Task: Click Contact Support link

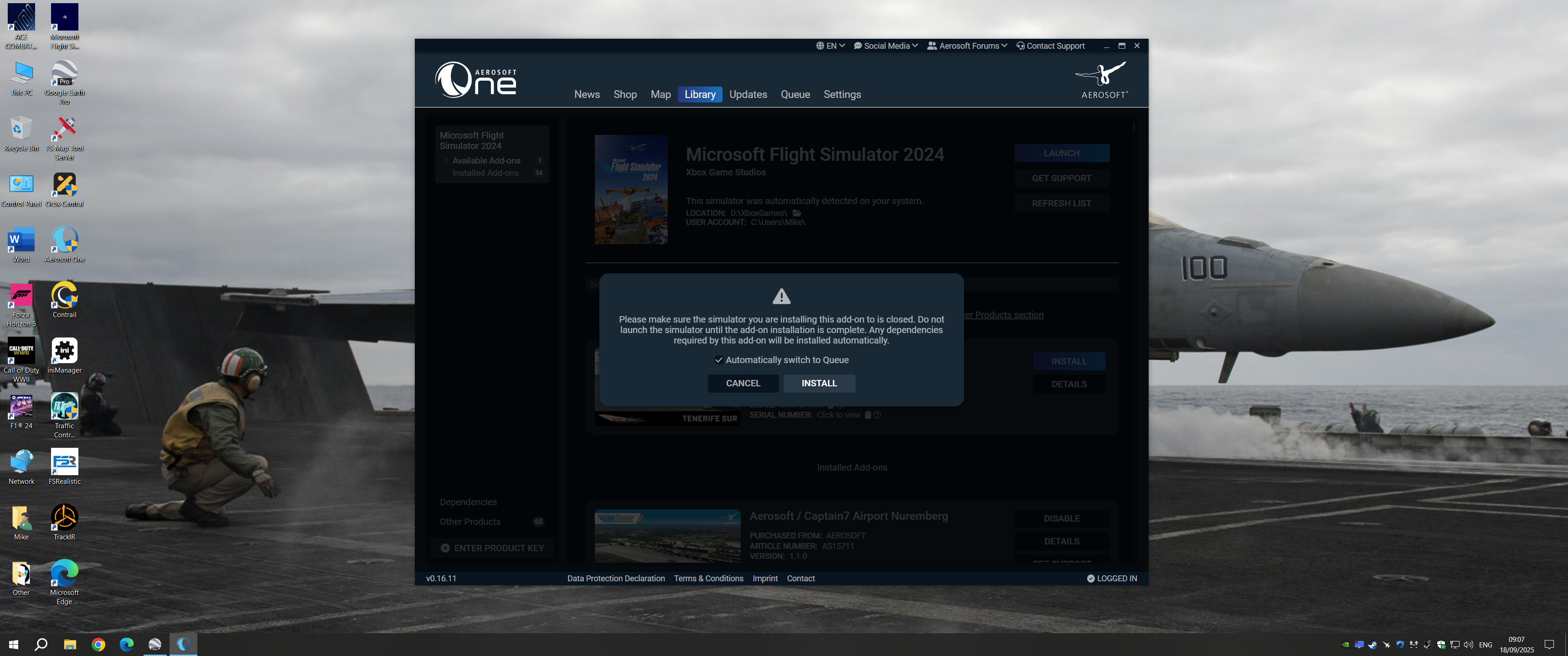Action: coord(1051,46)
